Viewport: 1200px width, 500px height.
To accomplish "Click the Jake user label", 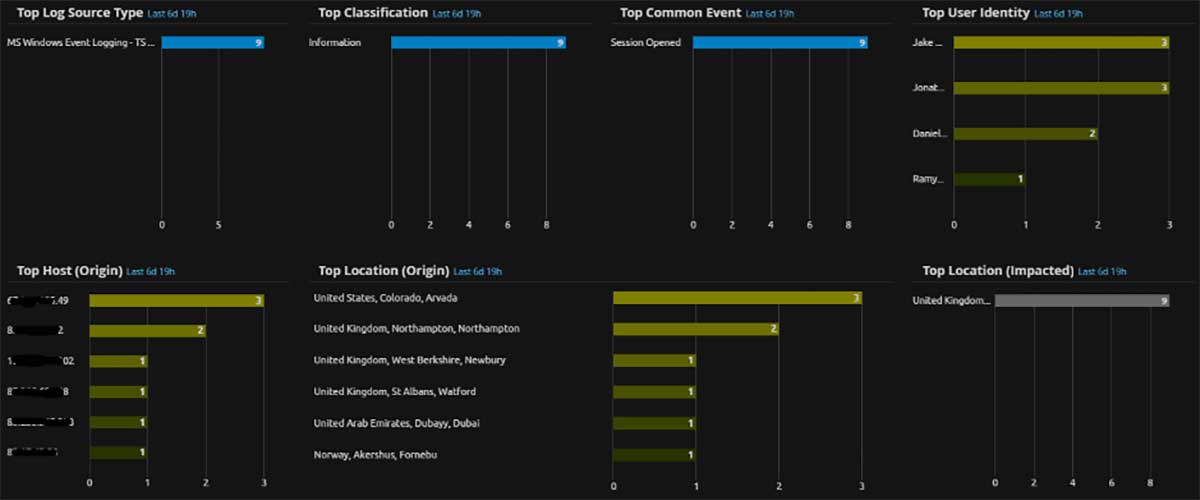I will [928, 43].
